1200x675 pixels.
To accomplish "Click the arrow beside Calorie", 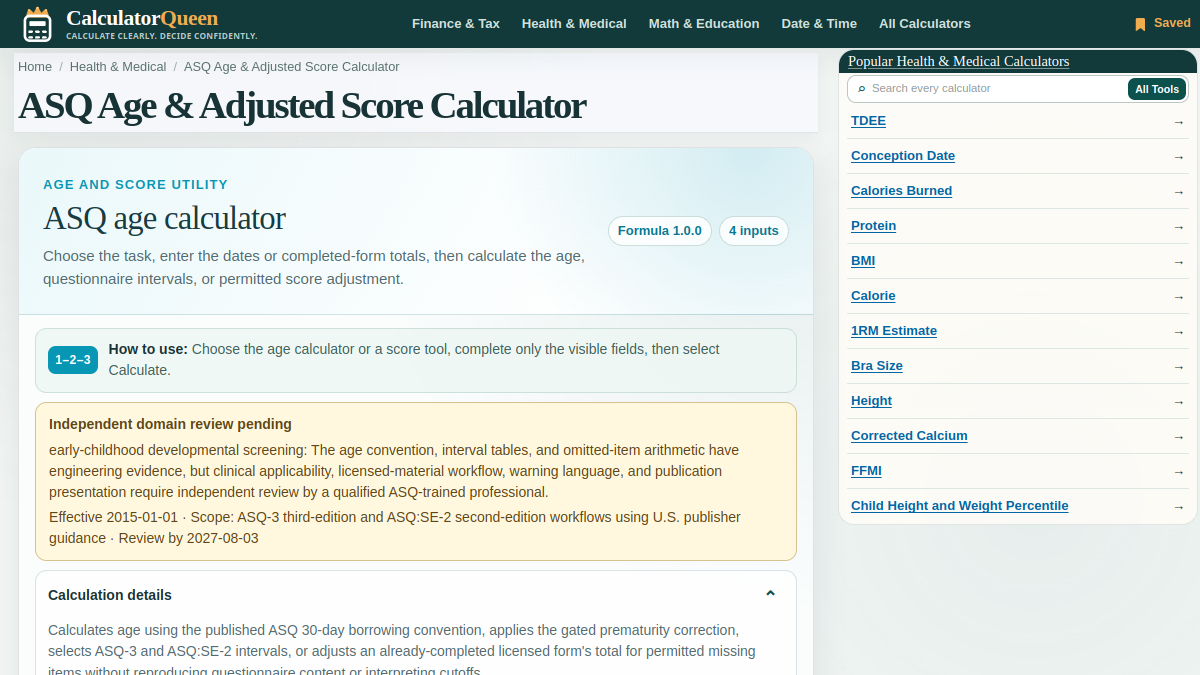I will [x=1179, y=297].
